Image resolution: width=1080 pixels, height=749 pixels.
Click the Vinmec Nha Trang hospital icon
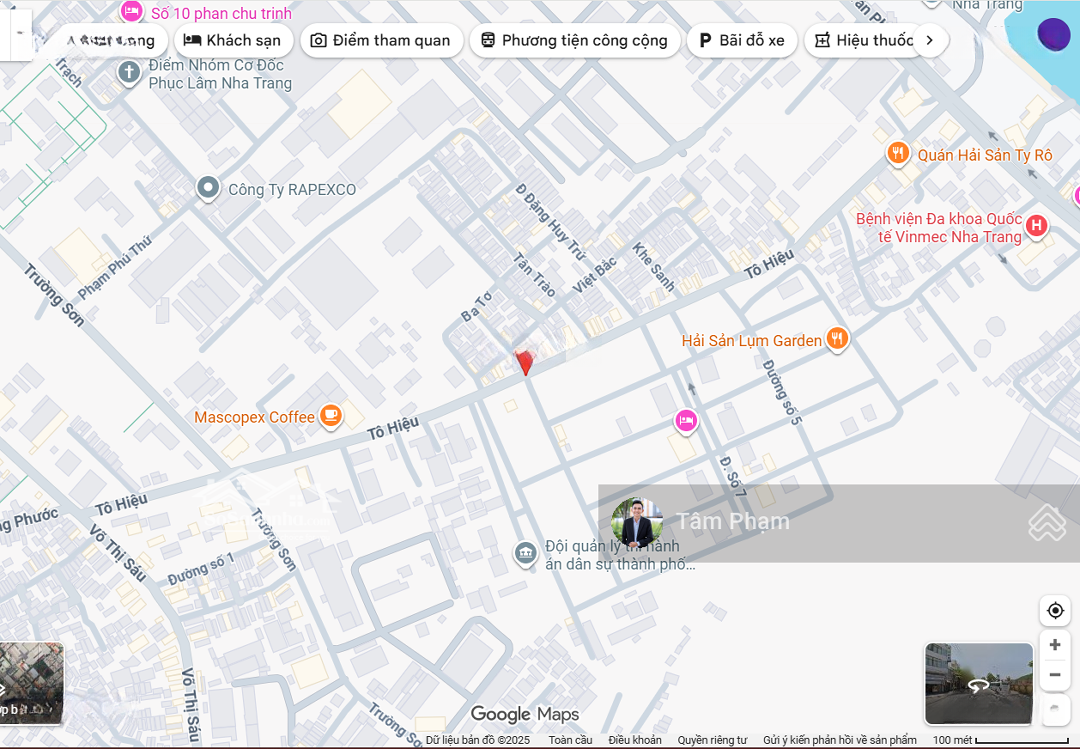coord(1037,226)
